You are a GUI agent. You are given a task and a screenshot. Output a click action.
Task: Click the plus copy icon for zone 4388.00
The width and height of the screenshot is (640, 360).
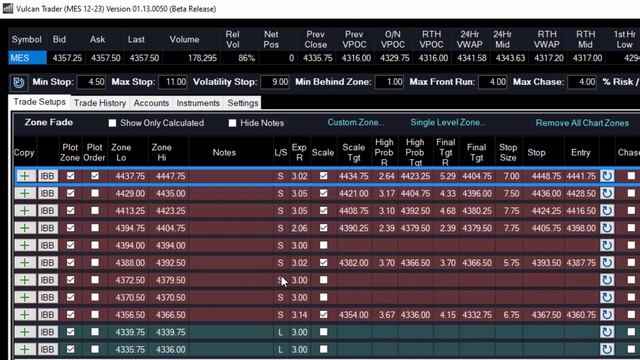pyautogui.click(x=25, y=262)
